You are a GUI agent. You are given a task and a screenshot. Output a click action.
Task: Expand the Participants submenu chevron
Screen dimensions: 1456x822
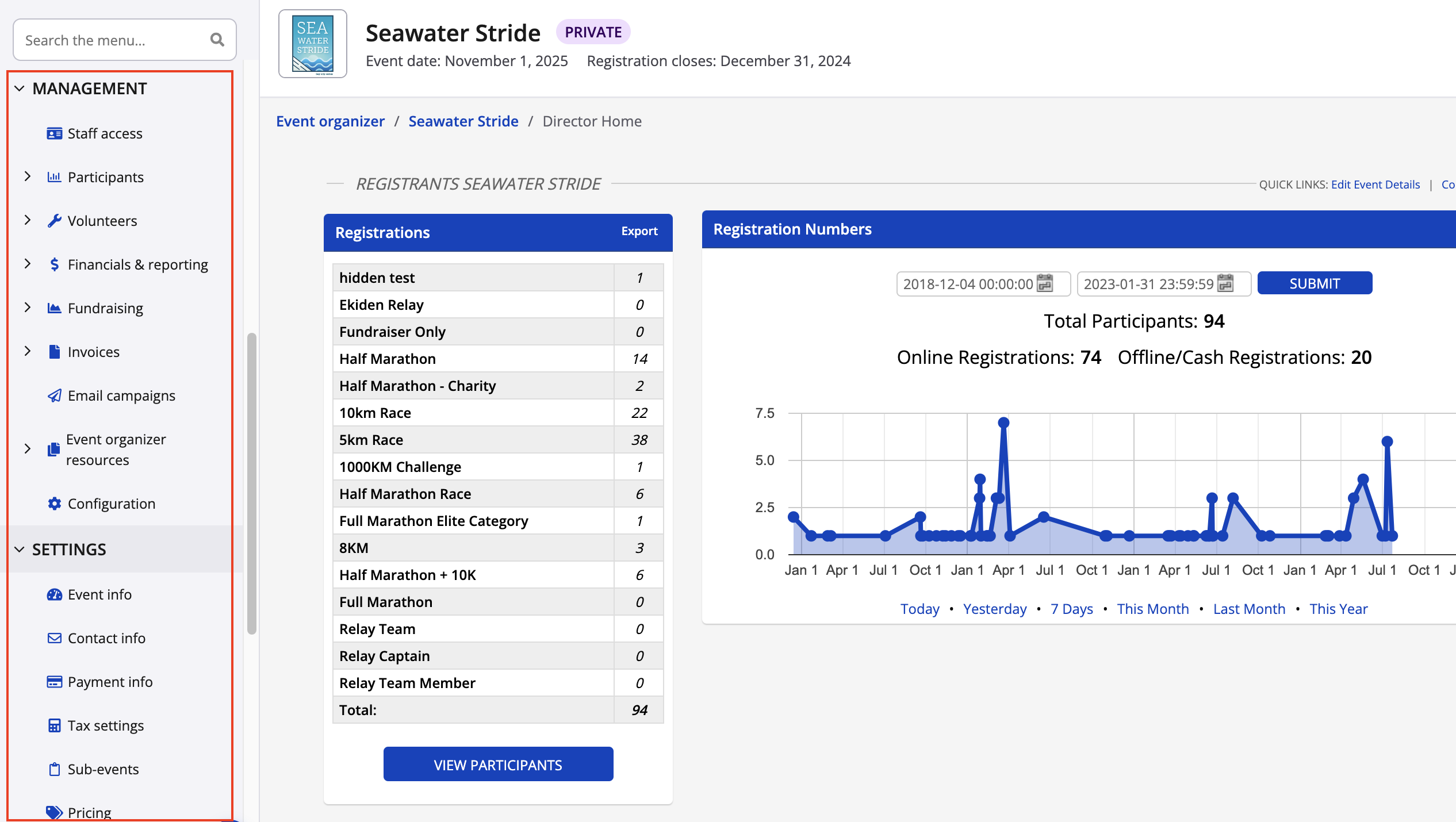[x=27, y=176]
